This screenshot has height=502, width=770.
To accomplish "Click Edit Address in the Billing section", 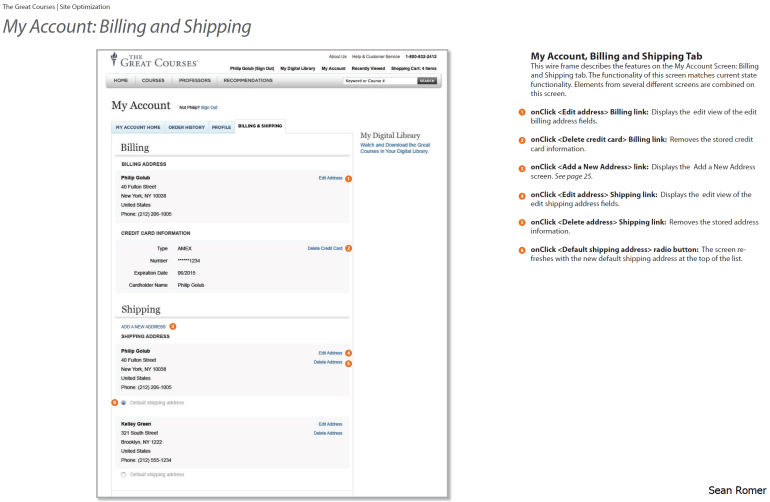I will tap(330, 177).
